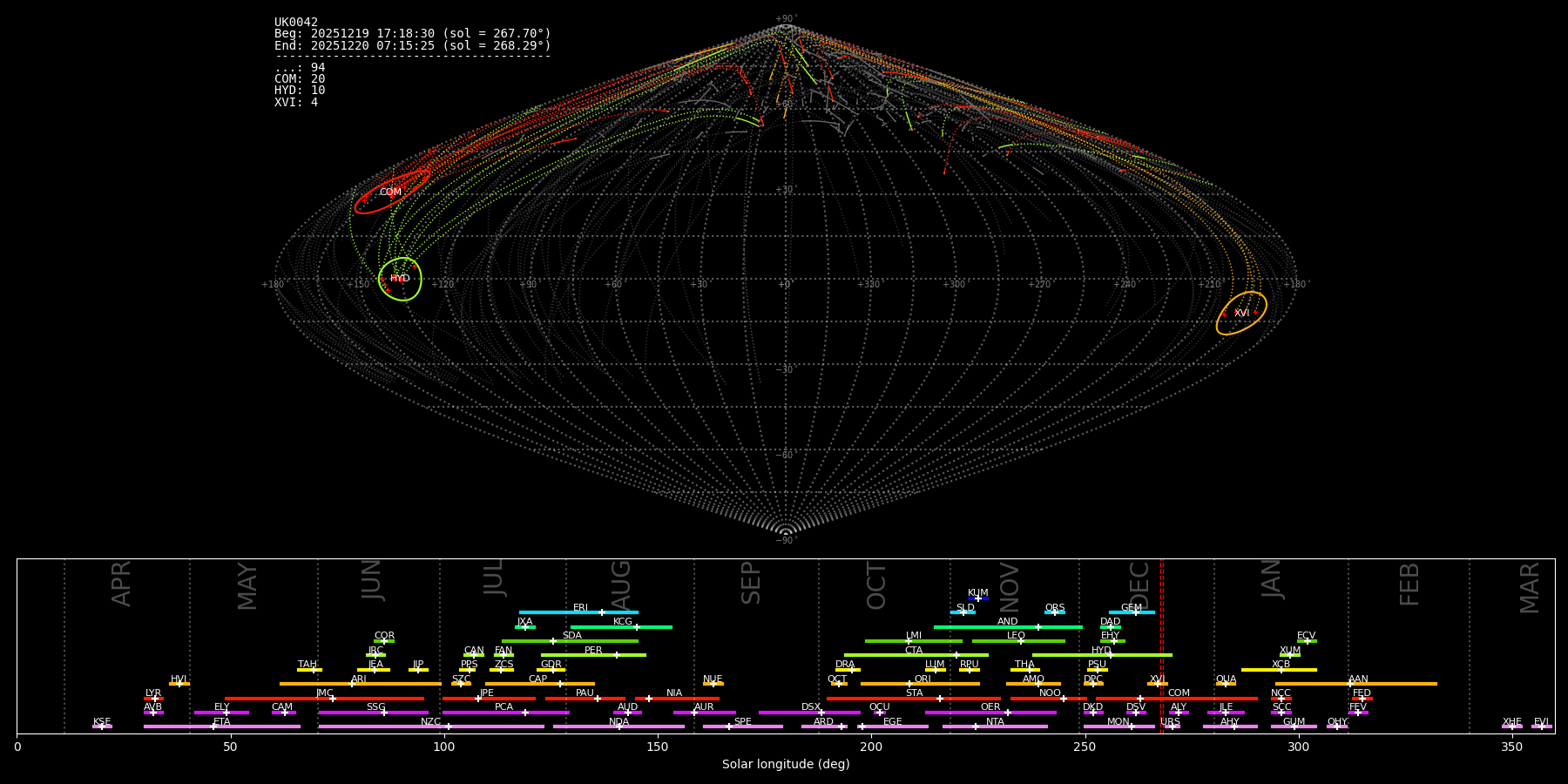This screenshot has height=784, width=1568.
Task: Click the DEC month label
Action: tap(1139, 585)
